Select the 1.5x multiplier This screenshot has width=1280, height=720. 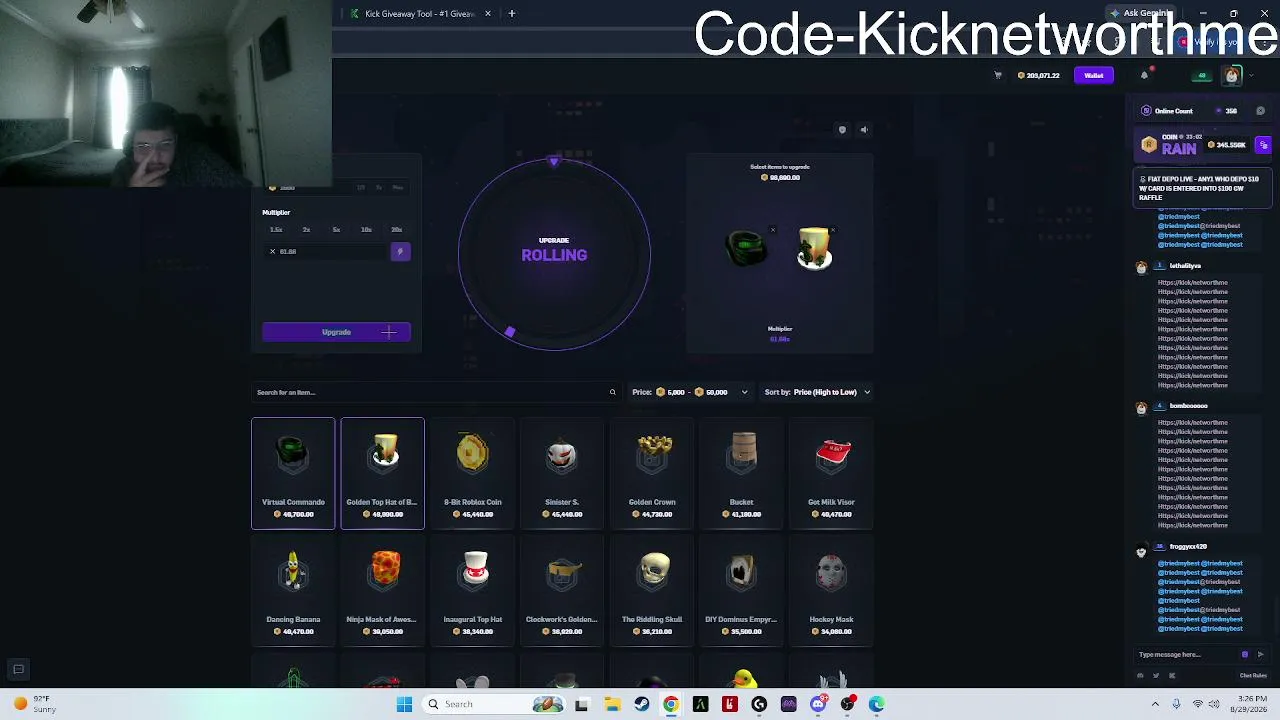point(276,230)
